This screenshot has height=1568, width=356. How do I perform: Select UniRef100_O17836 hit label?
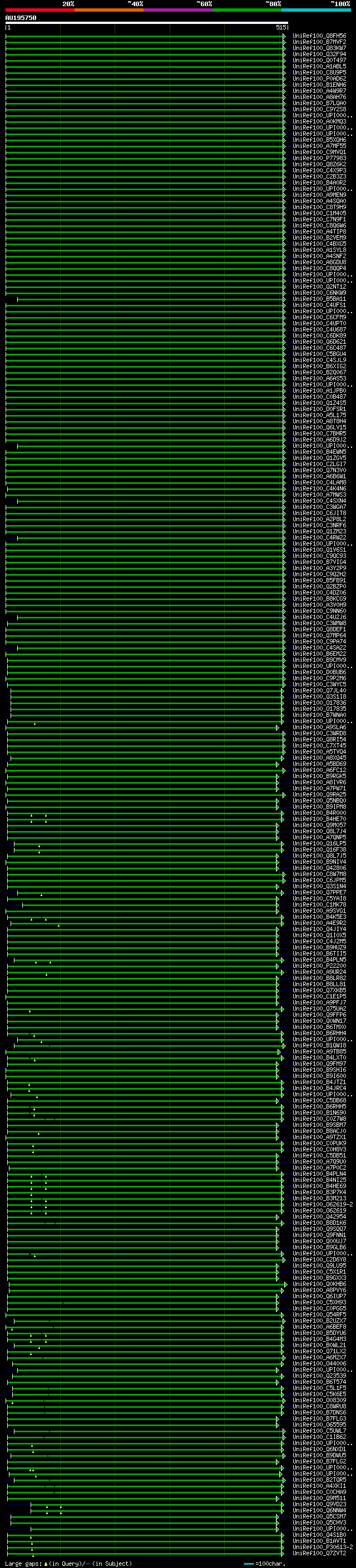pos(319,703)
